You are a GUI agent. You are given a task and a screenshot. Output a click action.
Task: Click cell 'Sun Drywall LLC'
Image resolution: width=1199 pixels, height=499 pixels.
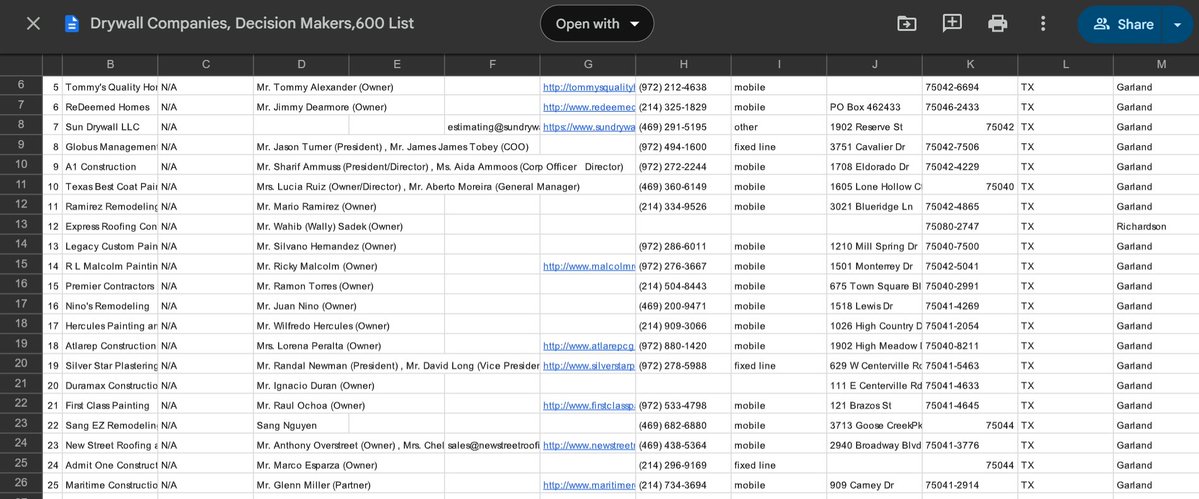pyautogui.click(x=110, y=127)
